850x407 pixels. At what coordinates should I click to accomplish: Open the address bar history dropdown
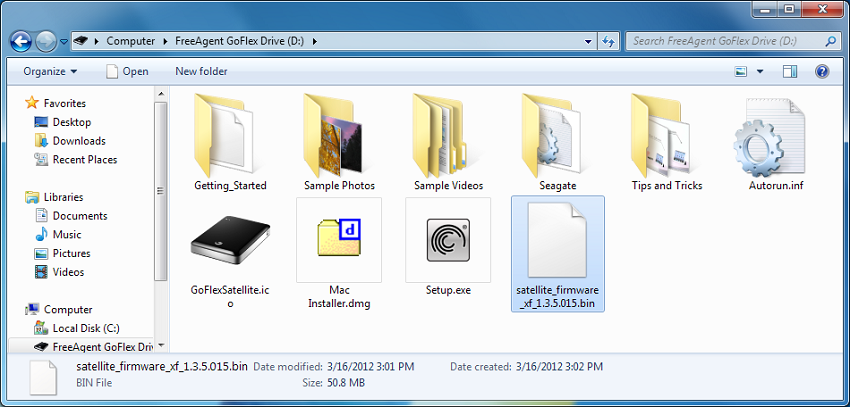tap(589, 41)
